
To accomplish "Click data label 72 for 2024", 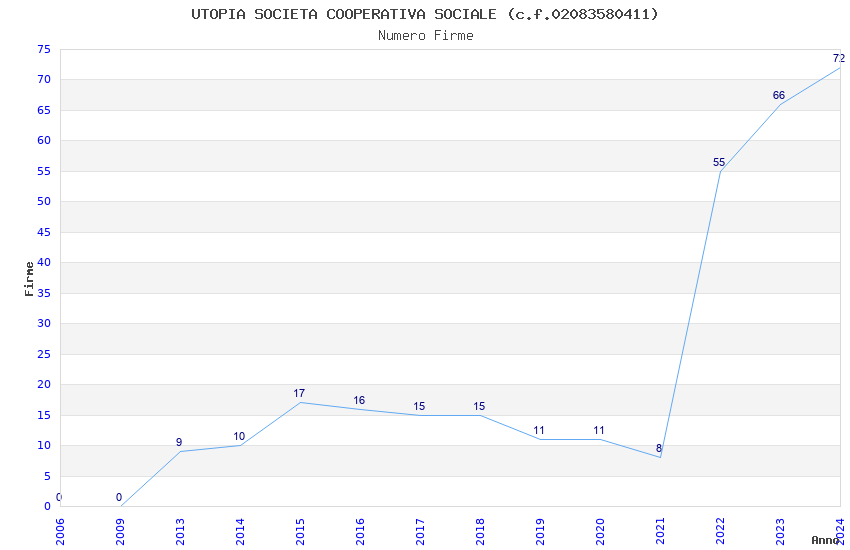I will click(839, 58).
